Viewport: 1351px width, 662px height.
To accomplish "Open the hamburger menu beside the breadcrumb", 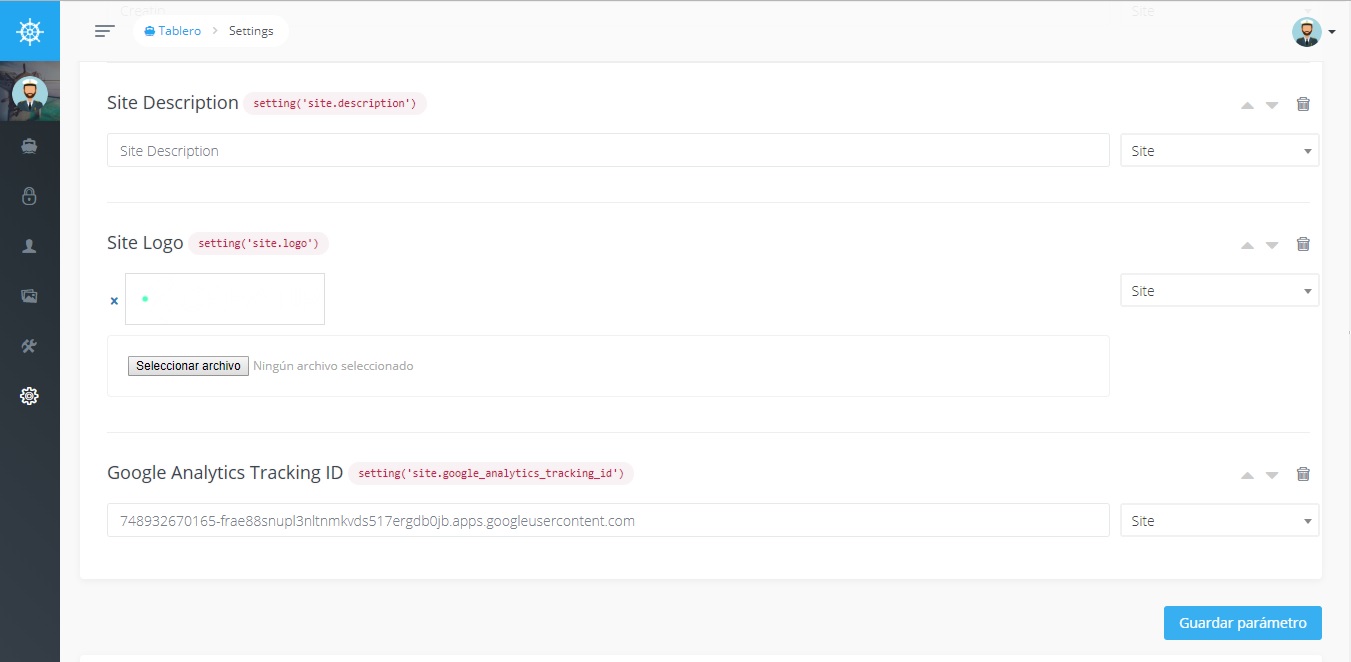I will tap(104, 30).
